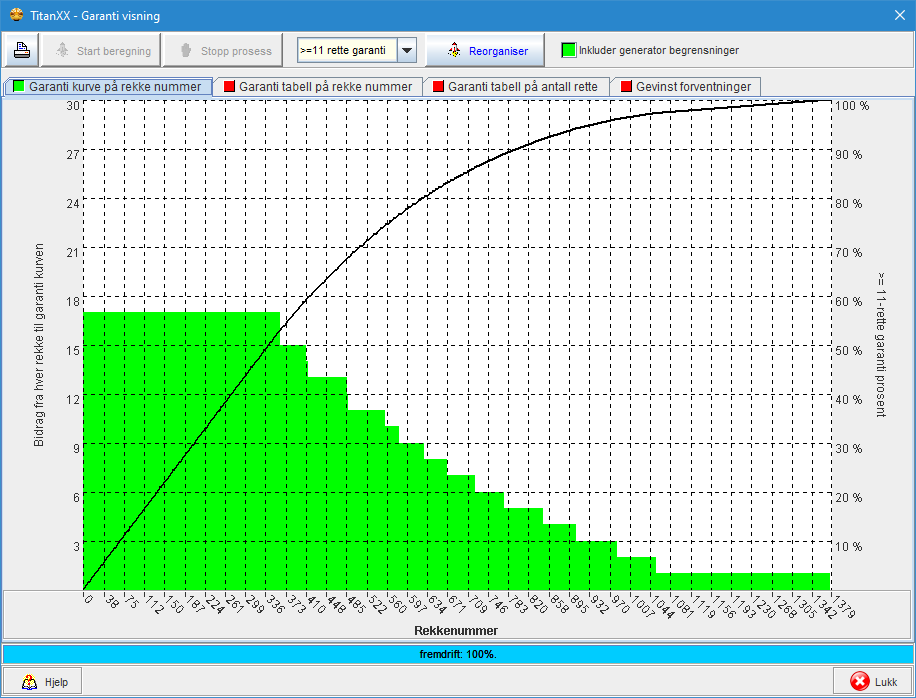The image size is (916, 698).
Task: Click the 30 value on left axis
Action: pyautogui.click(x=72, y=106)
